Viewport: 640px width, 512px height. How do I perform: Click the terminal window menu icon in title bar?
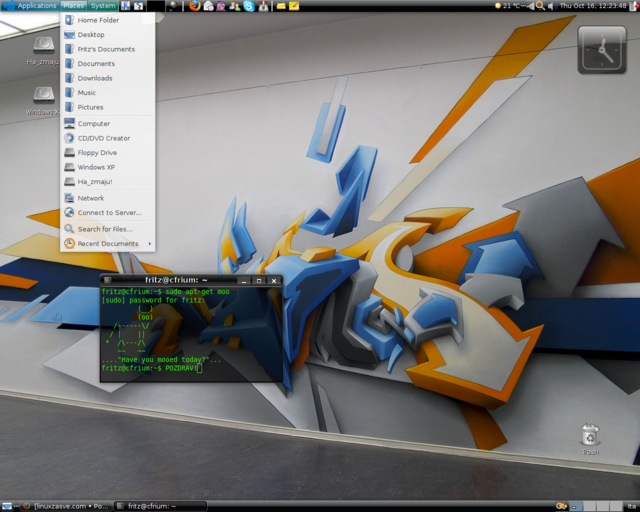[107, 280]
